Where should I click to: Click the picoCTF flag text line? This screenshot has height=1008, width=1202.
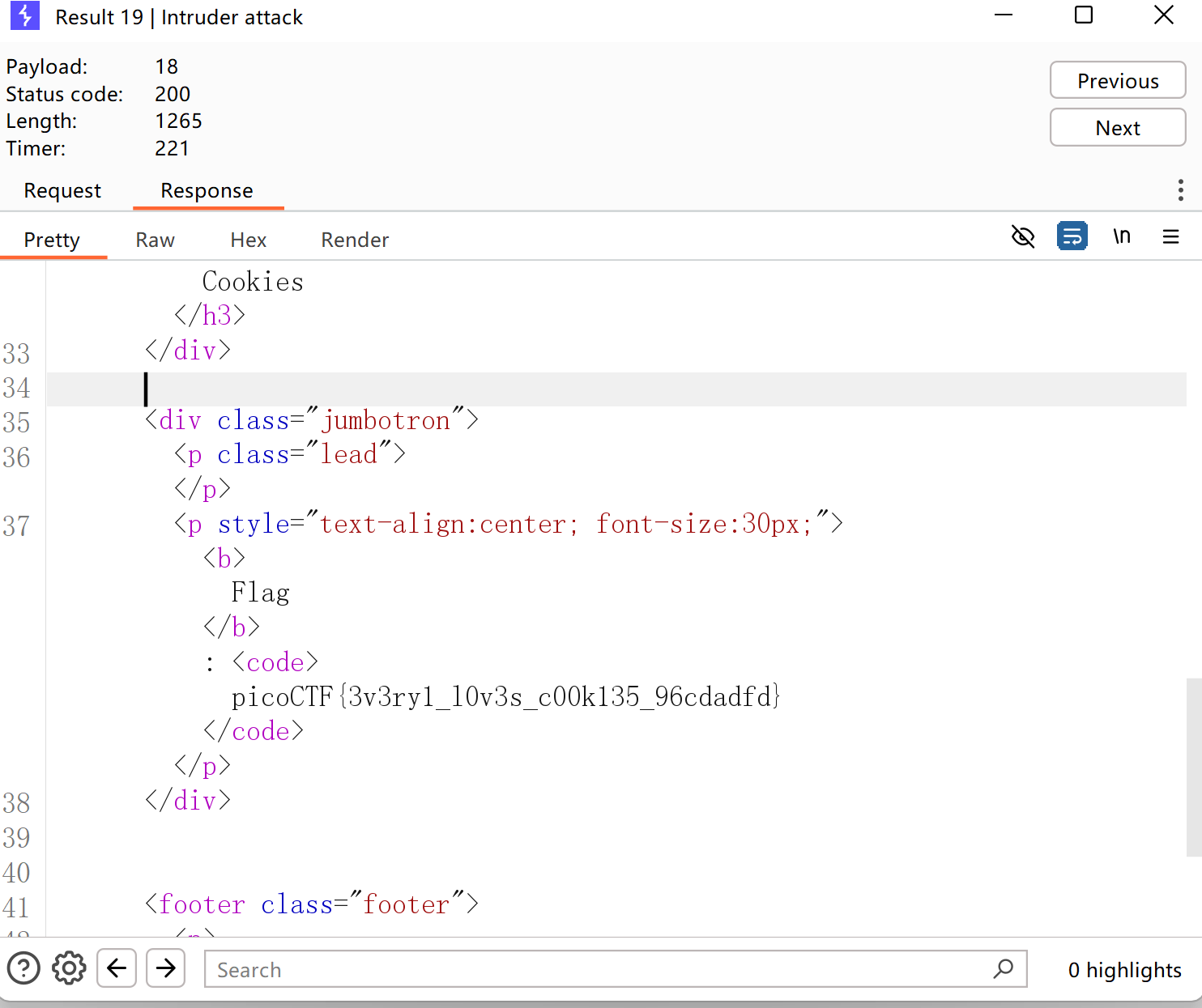pos(505,696)
